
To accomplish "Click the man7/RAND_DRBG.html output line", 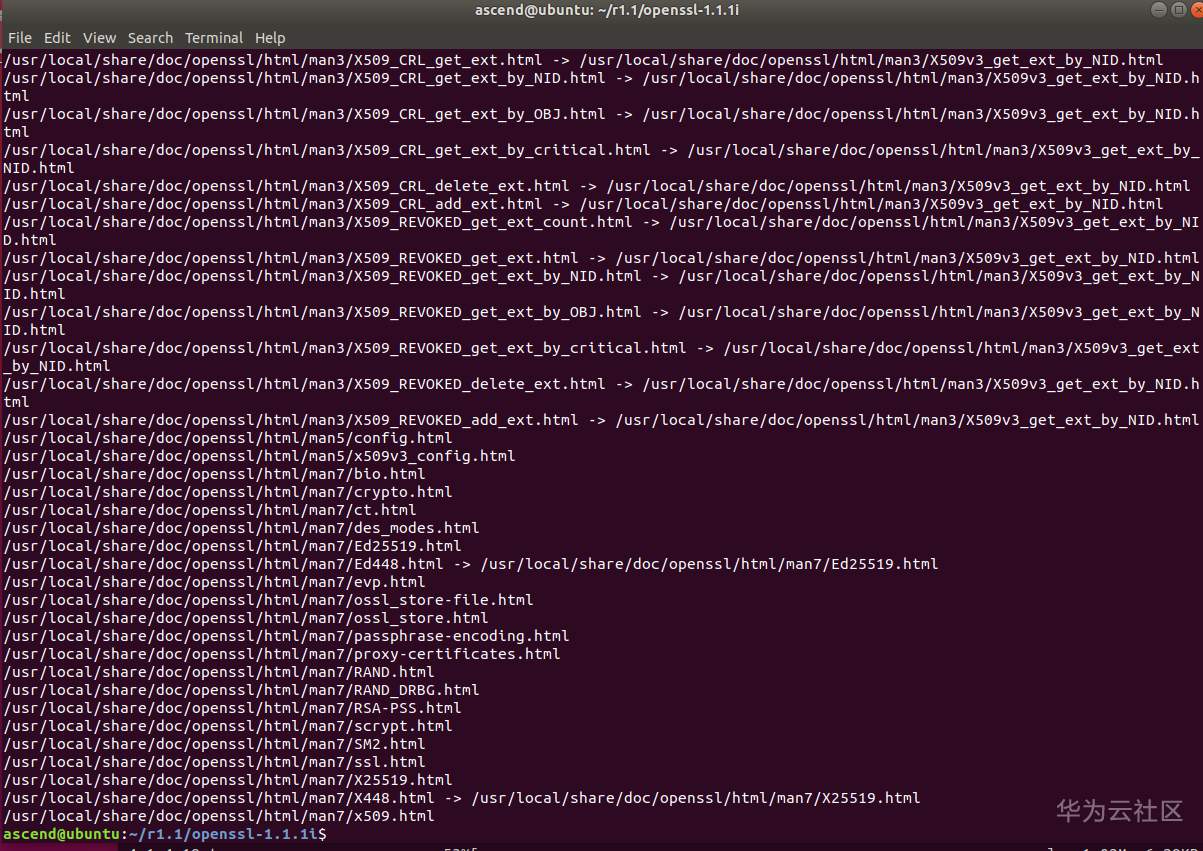I will pyautogui.click(x=241, y=690).
